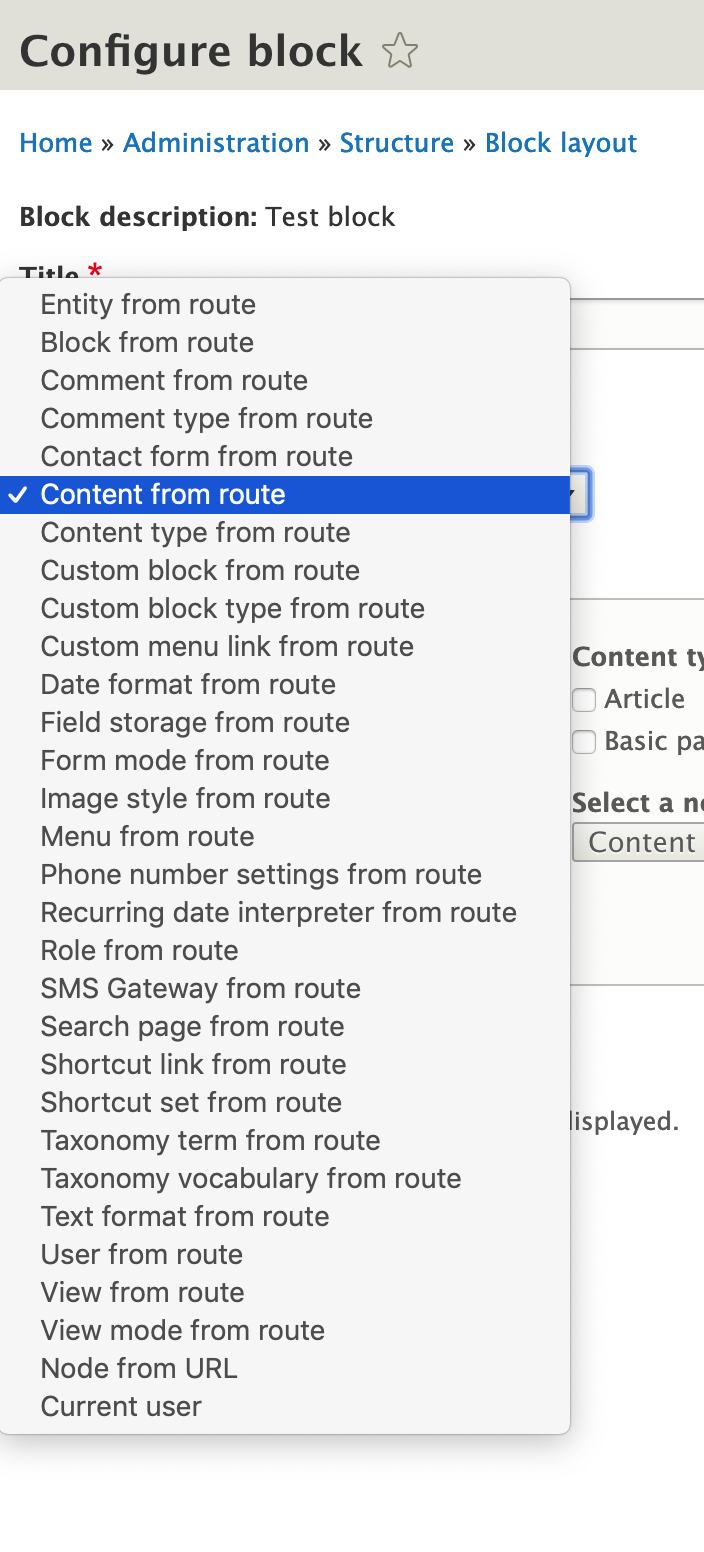Select the checked Content from route option
Viewport: 704px width, 1552px height.
click(163, 495)
